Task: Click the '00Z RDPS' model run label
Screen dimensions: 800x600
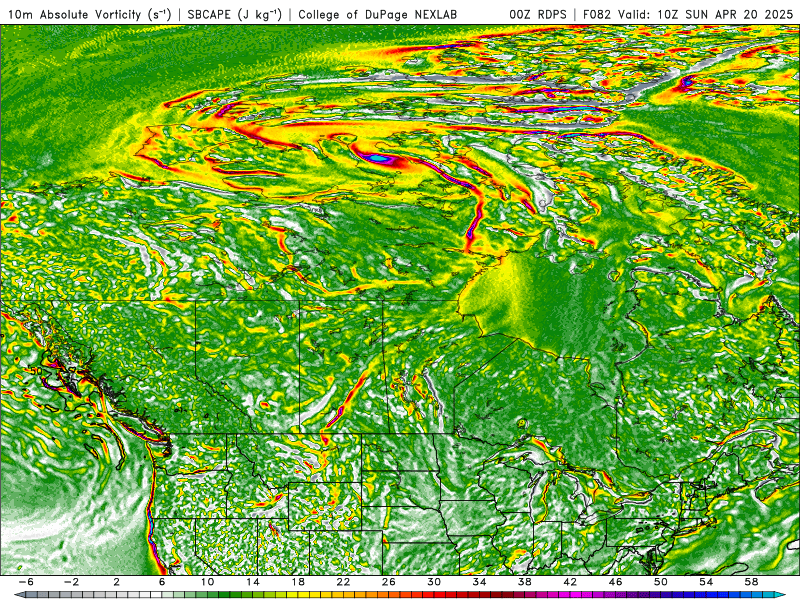Action: (538, 14)
